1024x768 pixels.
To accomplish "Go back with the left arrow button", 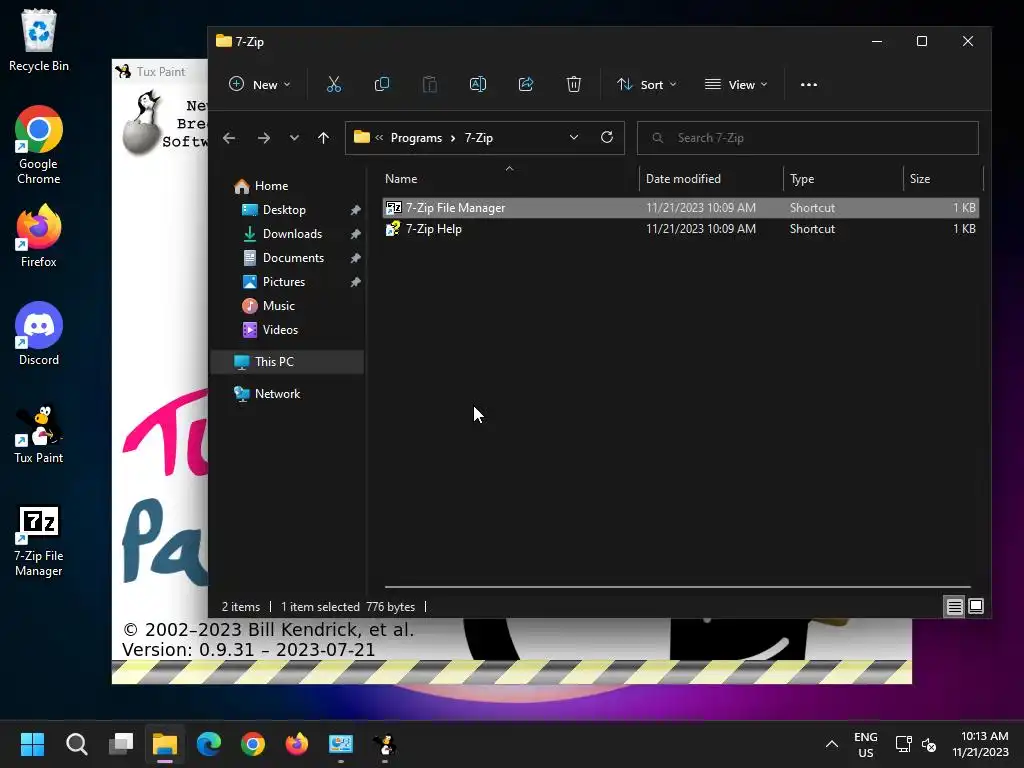I will (x=229, y=138).
